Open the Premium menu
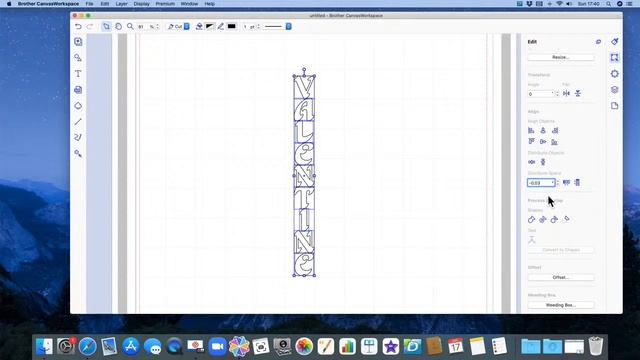The image size is (640, 360). (165, 4)
